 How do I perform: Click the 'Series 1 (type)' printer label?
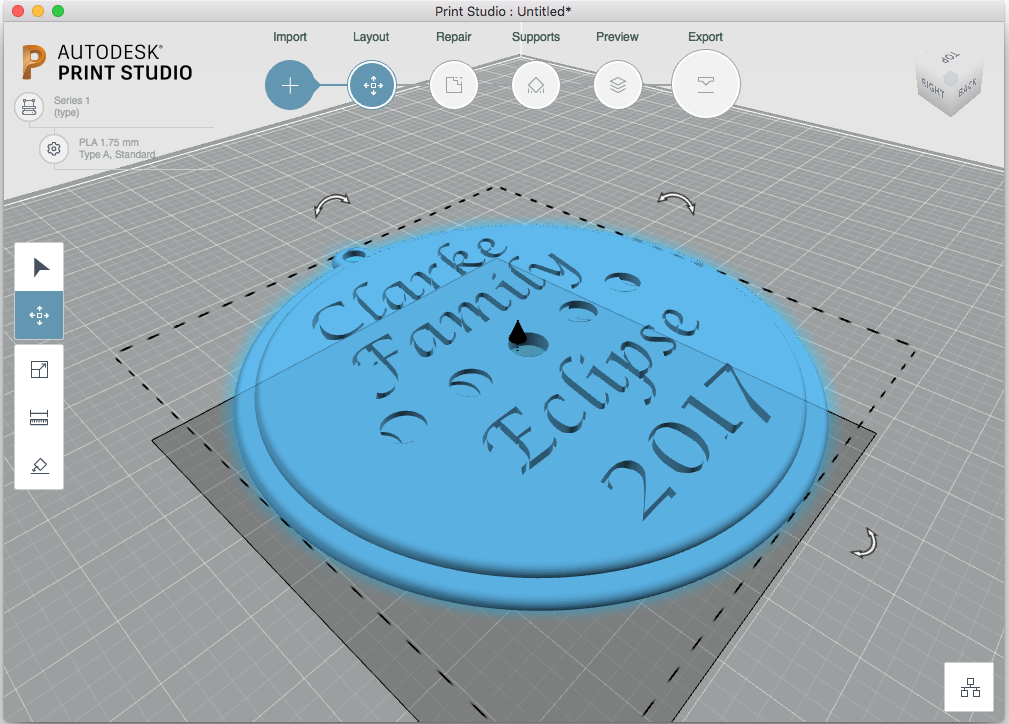[x=71, y=106]
